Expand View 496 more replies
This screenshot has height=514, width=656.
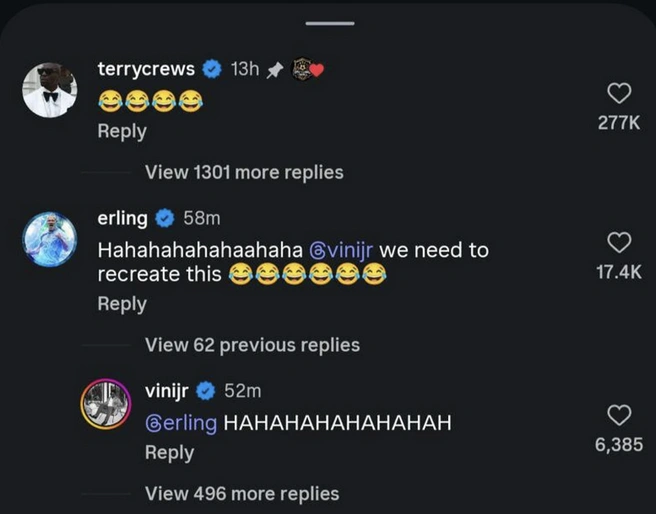242,494
